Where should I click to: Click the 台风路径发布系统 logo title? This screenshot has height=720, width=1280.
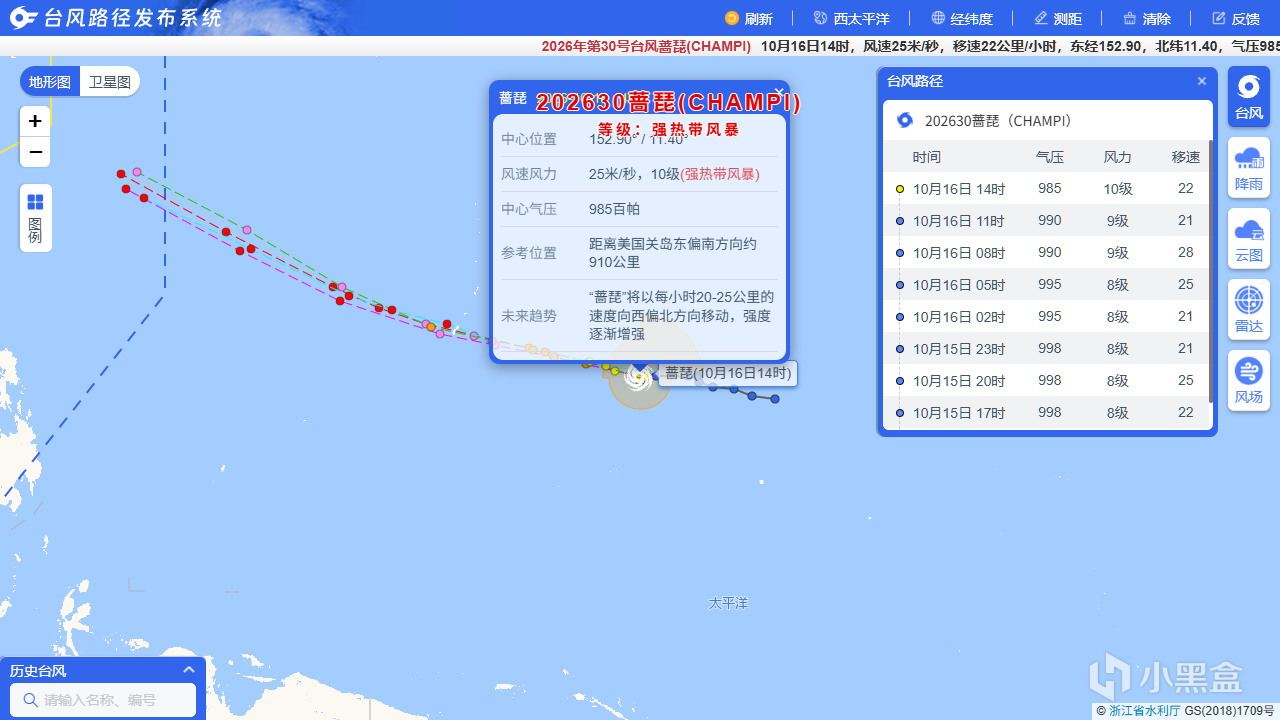click(x=115, y=17)
